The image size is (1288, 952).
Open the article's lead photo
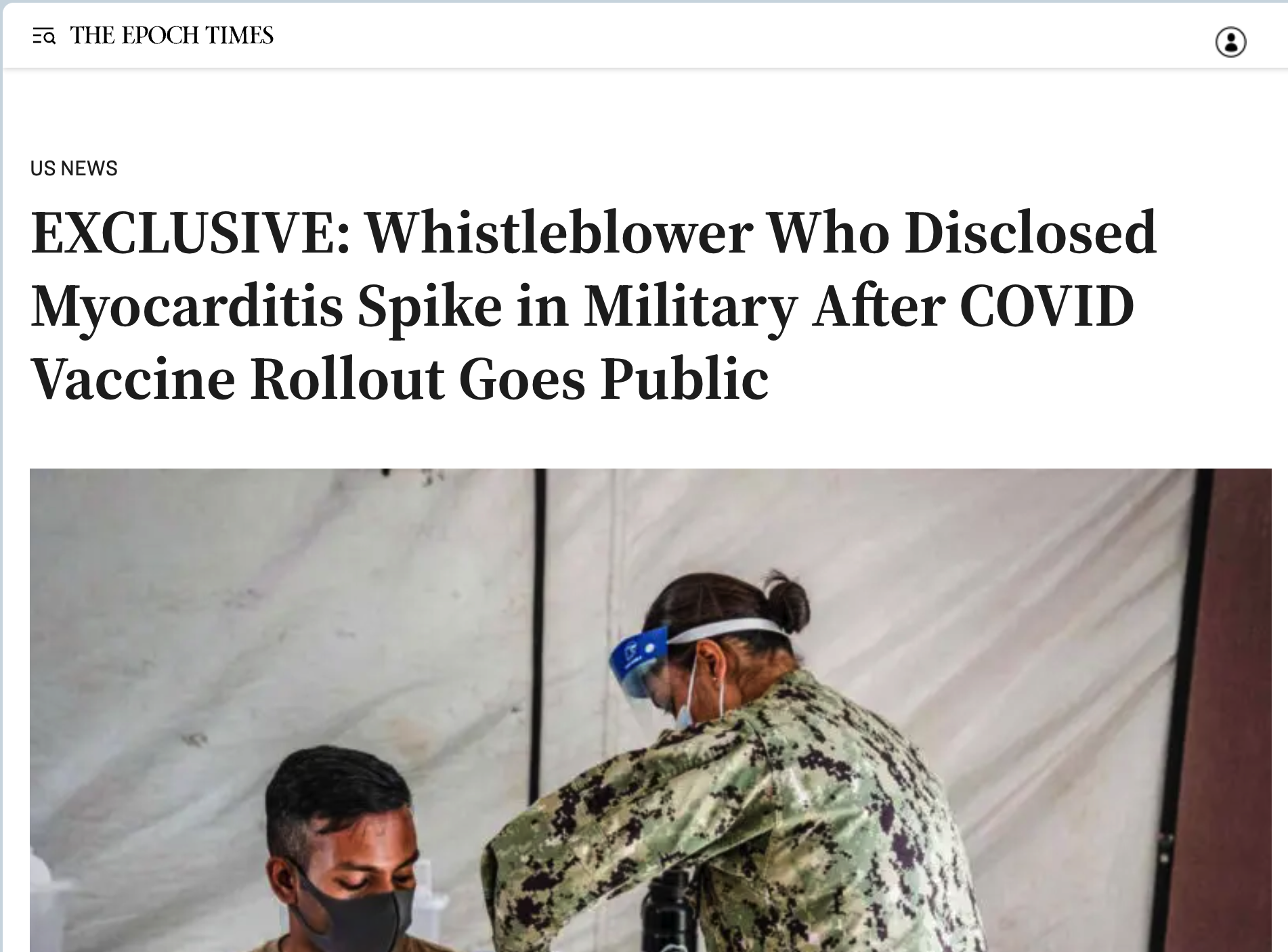650,710
